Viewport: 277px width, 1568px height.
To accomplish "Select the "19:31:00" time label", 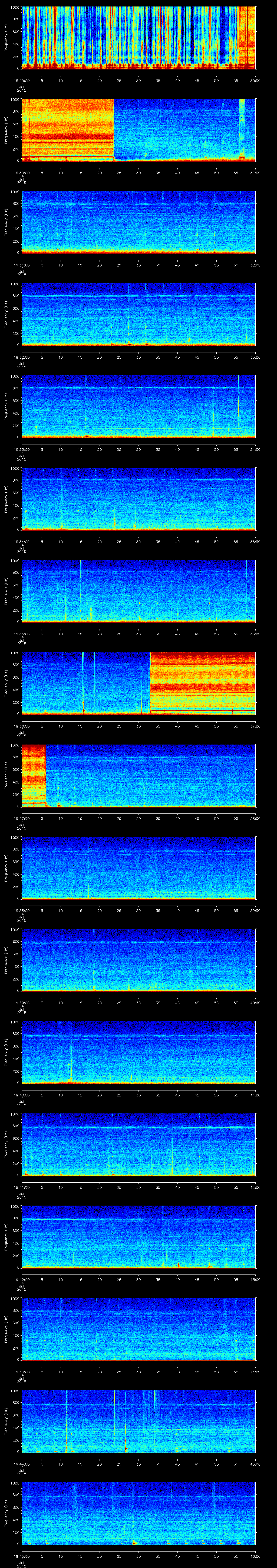I will 21,265.
